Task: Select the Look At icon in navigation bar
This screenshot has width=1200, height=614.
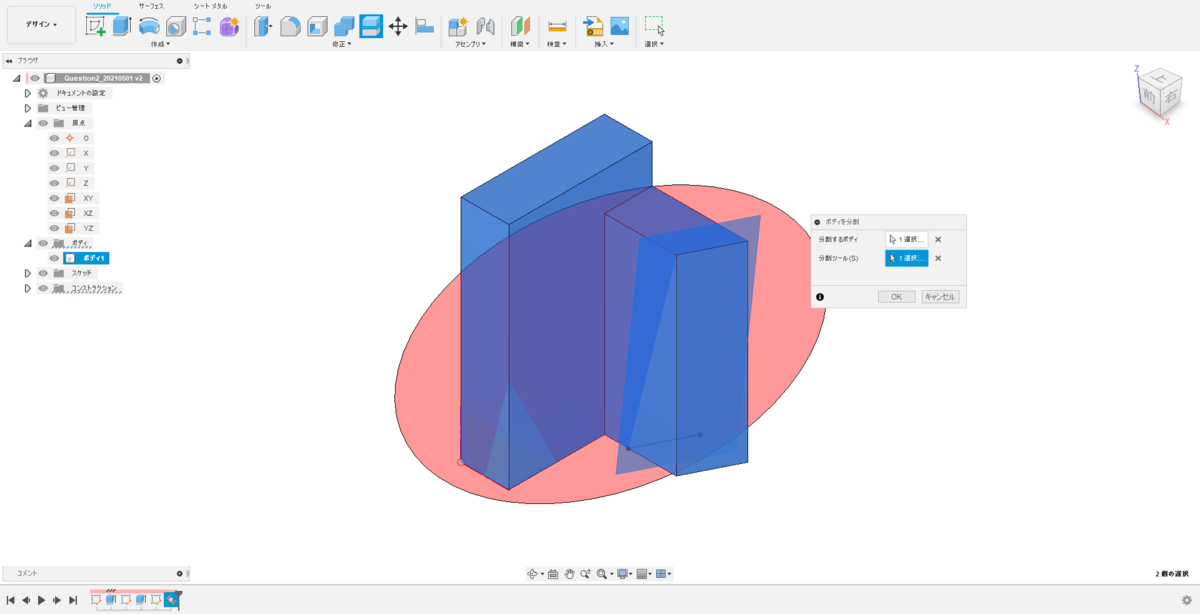Action: point(553,574)
